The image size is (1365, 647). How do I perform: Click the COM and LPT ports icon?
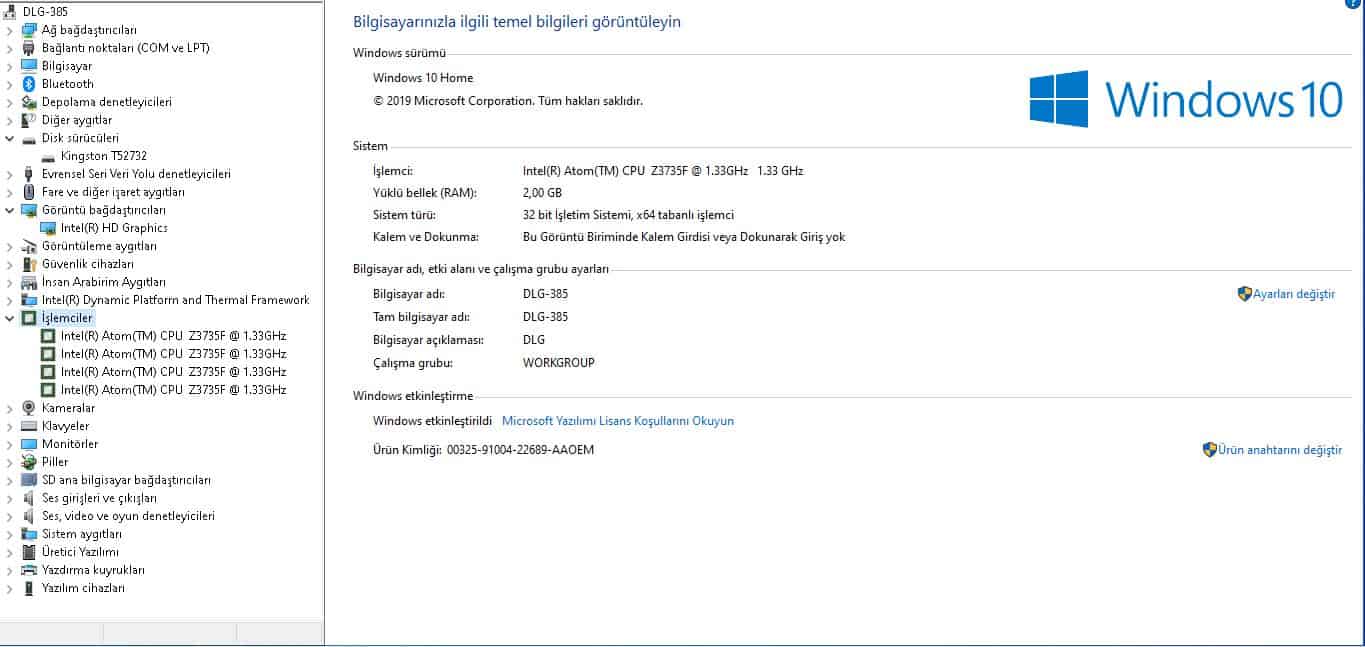pos(29,48)
